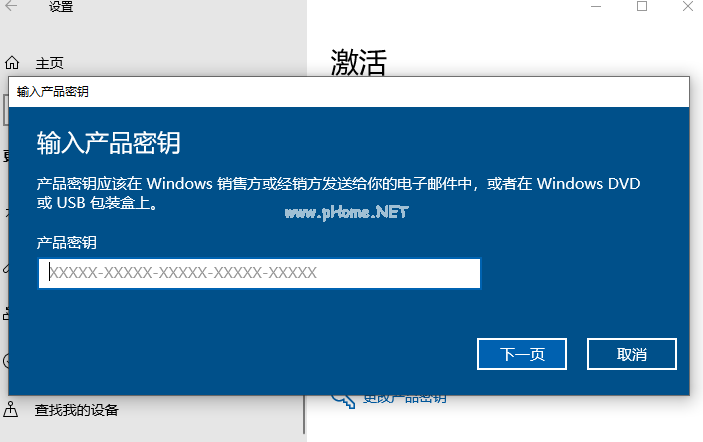Image resolution: width=703 pixels, height=442 pixels.
Task: Click the 产品密钥 label above the input field
Action: pyautogui.click(x=66, y=243)
